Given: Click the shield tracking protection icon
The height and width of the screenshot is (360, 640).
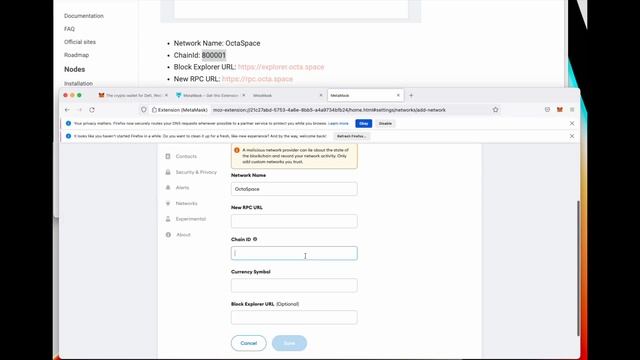Looking at the screenshot, I should click(x=144, y=110).
